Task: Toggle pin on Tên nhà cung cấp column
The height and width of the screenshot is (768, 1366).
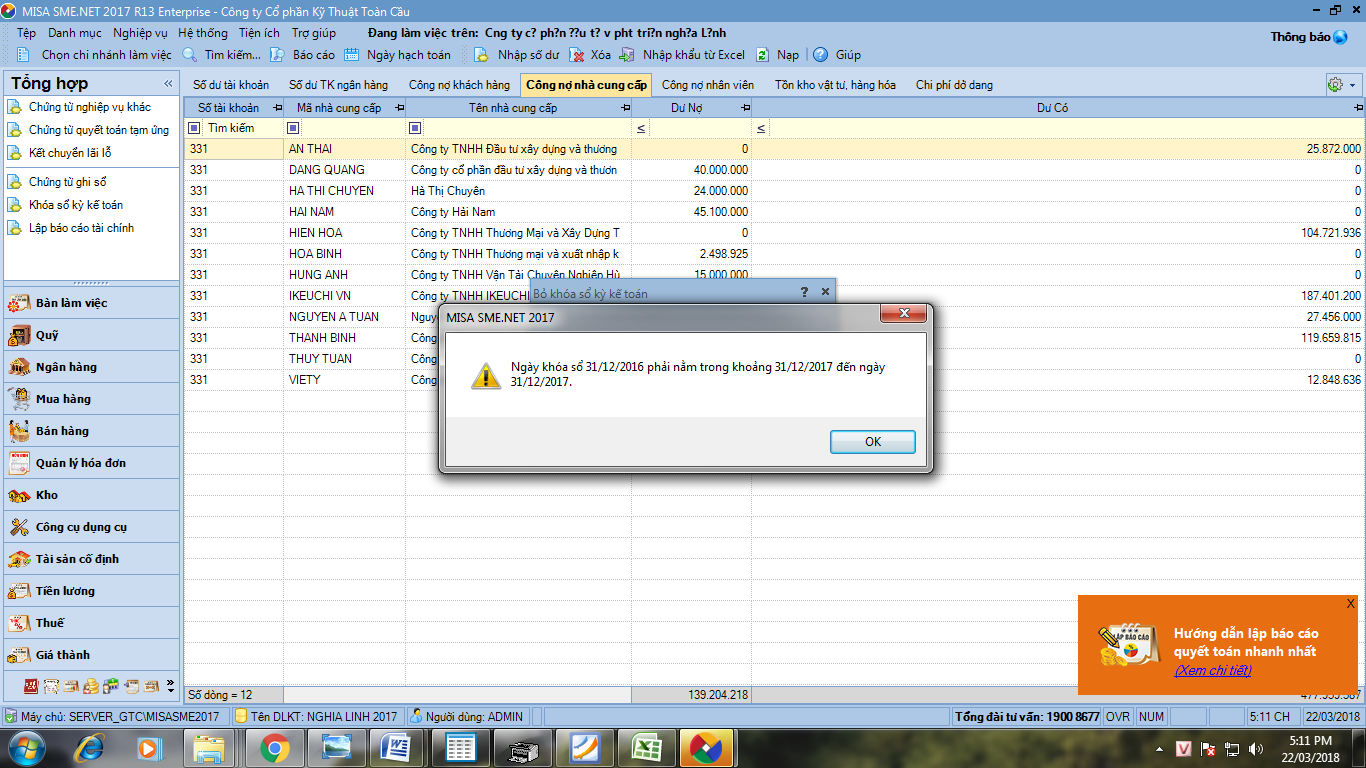Action: coord(625,108)
